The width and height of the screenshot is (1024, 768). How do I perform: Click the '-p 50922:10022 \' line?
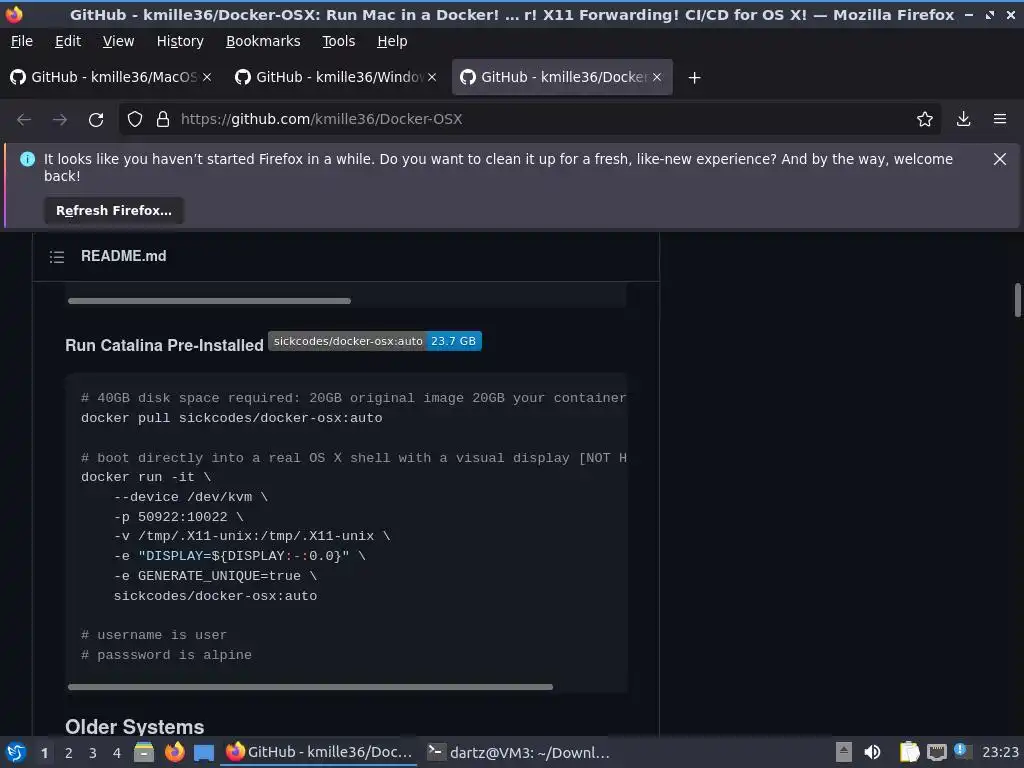click(x=178, y=517)
